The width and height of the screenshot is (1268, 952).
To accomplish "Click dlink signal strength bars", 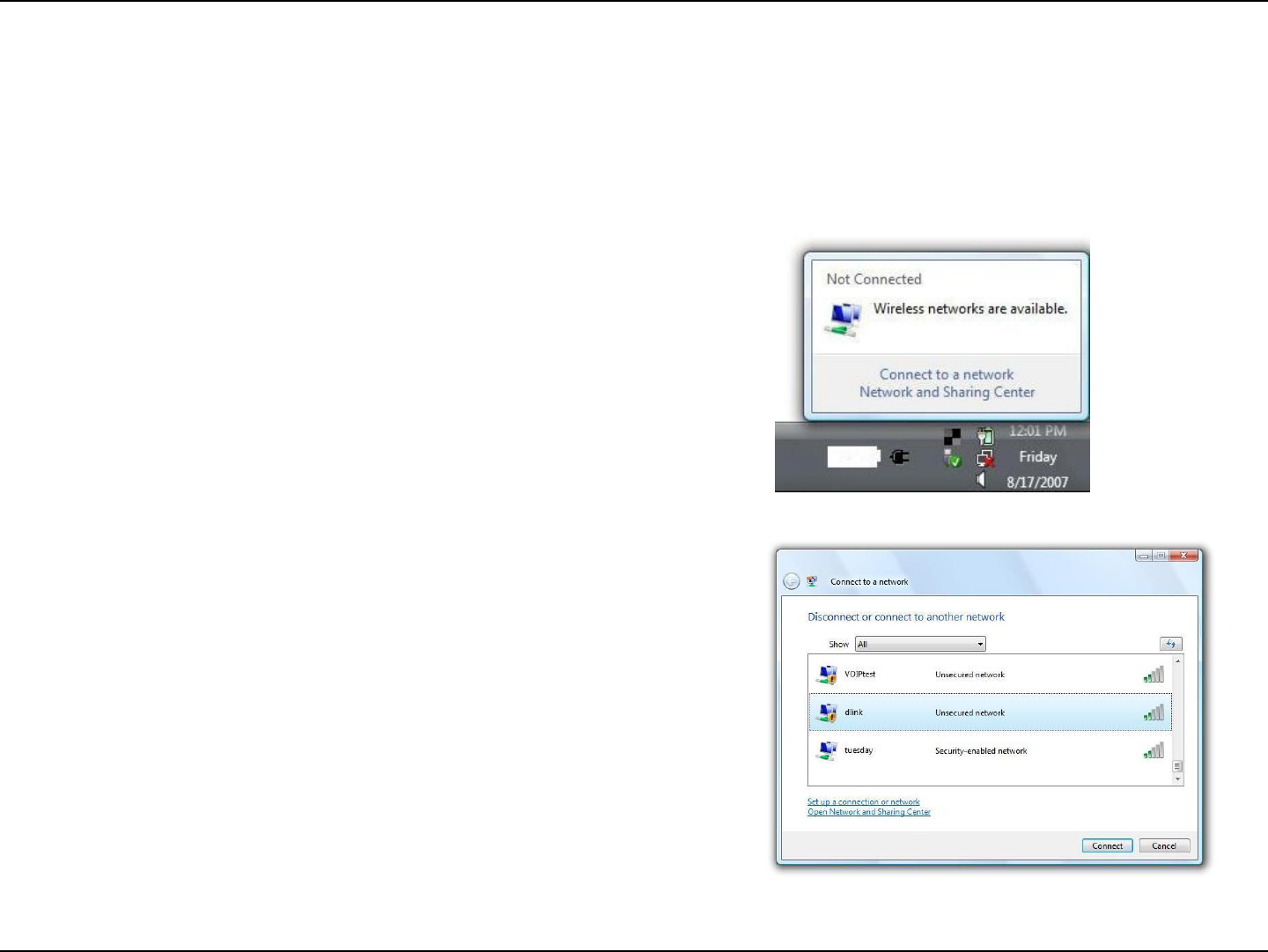I will (1154, 712).
